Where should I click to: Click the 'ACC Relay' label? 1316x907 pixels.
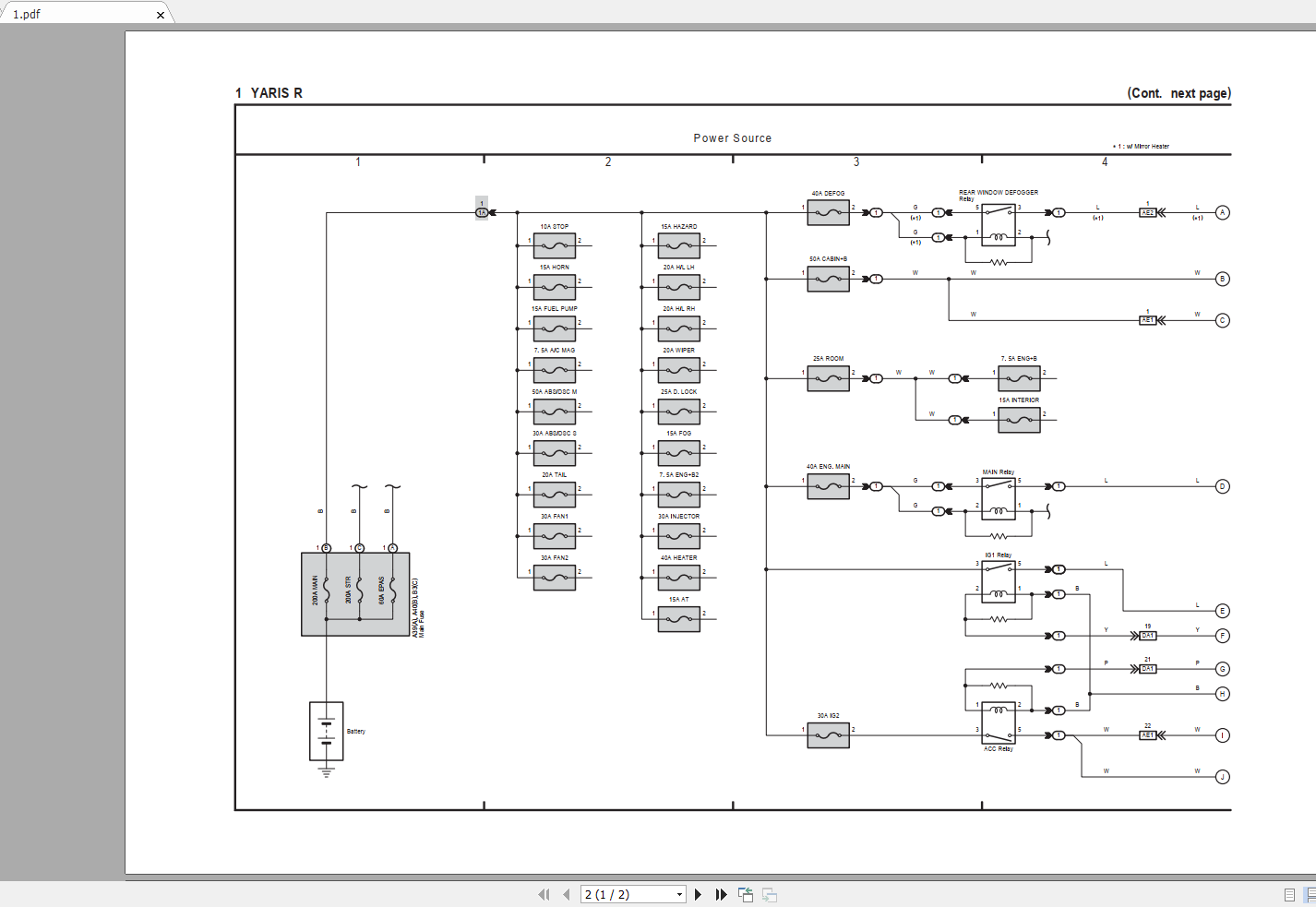coord(999,748)
